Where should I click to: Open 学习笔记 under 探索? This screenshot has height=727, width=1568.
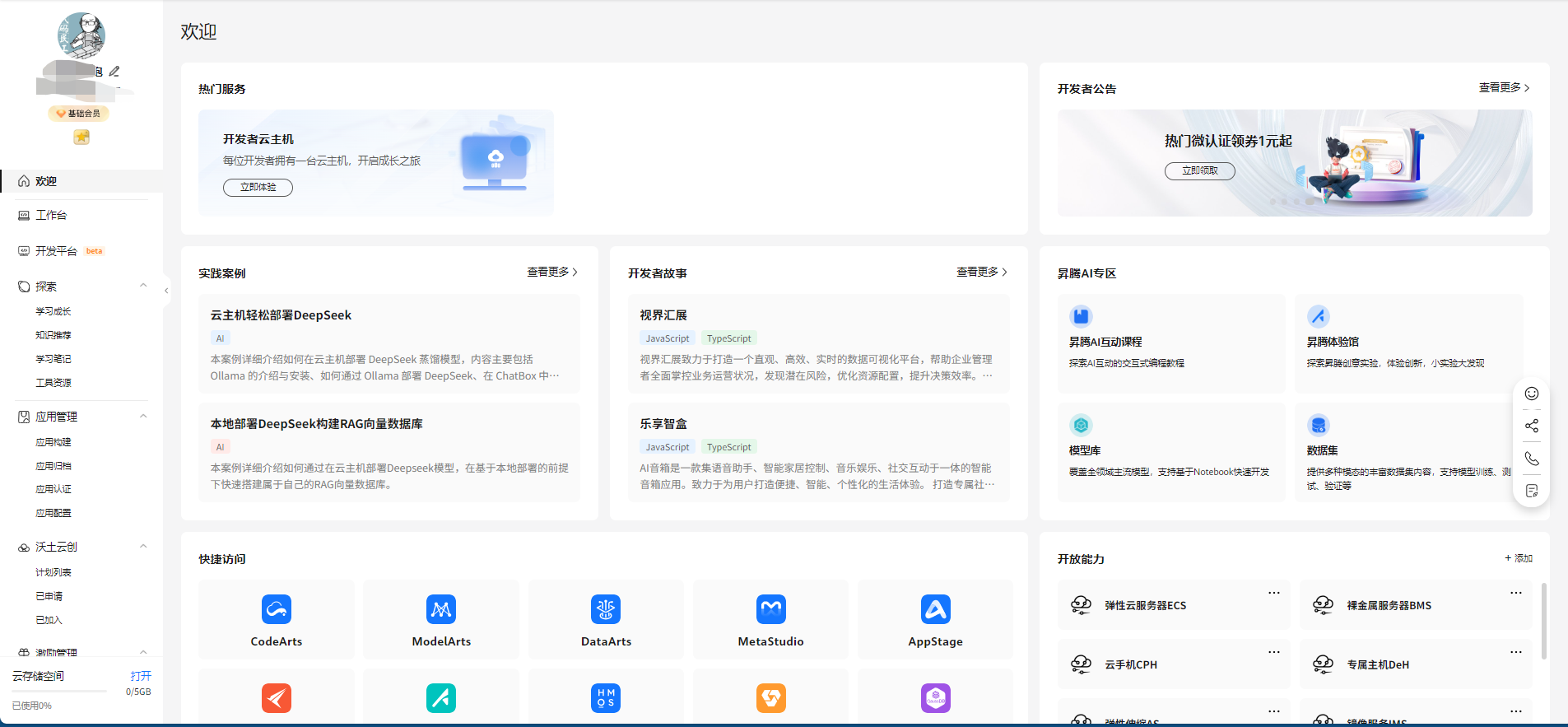point(54,359)
